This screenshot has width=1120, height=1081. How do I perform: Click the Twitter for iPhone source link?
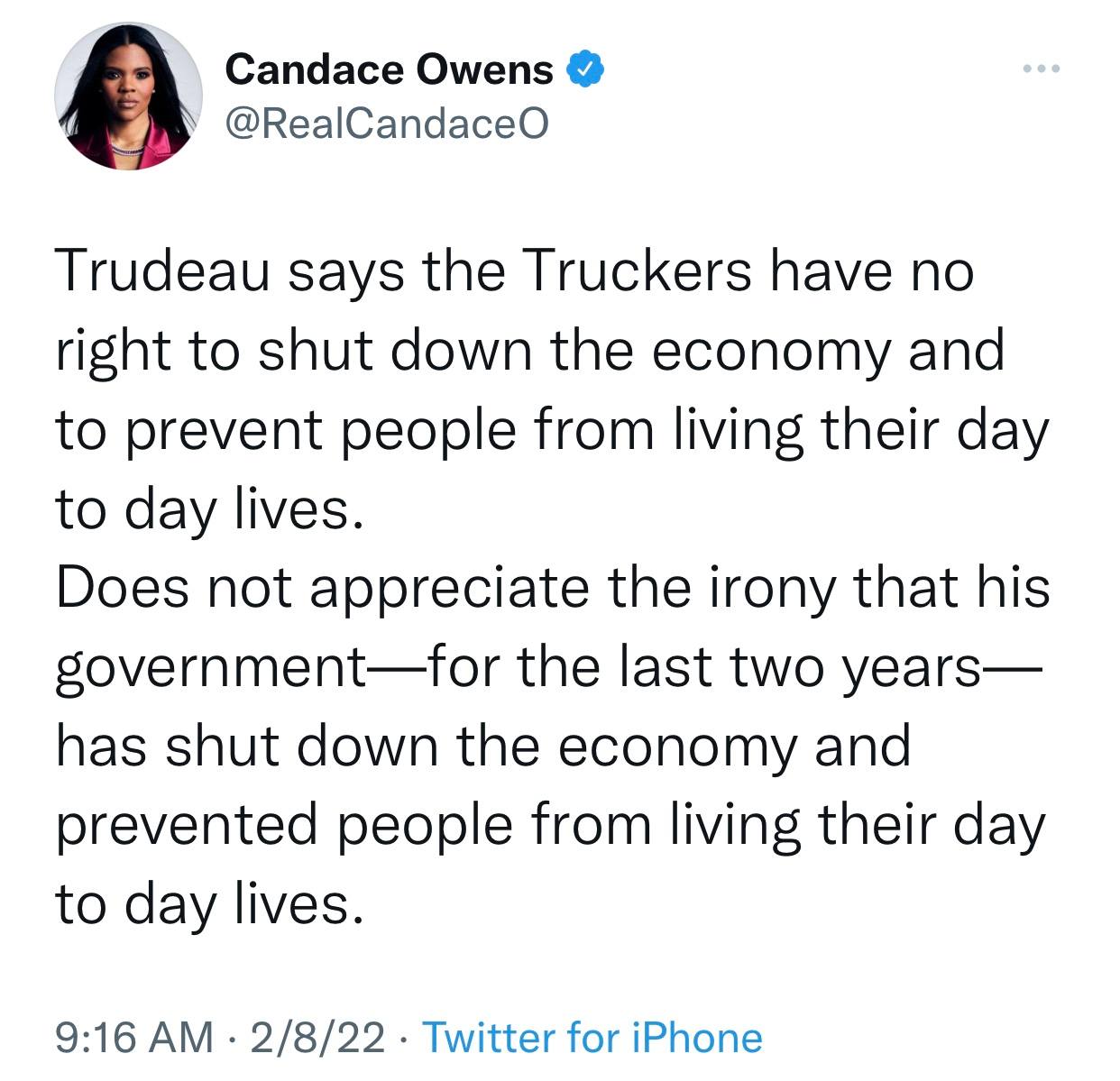[x=592, y=1037]
